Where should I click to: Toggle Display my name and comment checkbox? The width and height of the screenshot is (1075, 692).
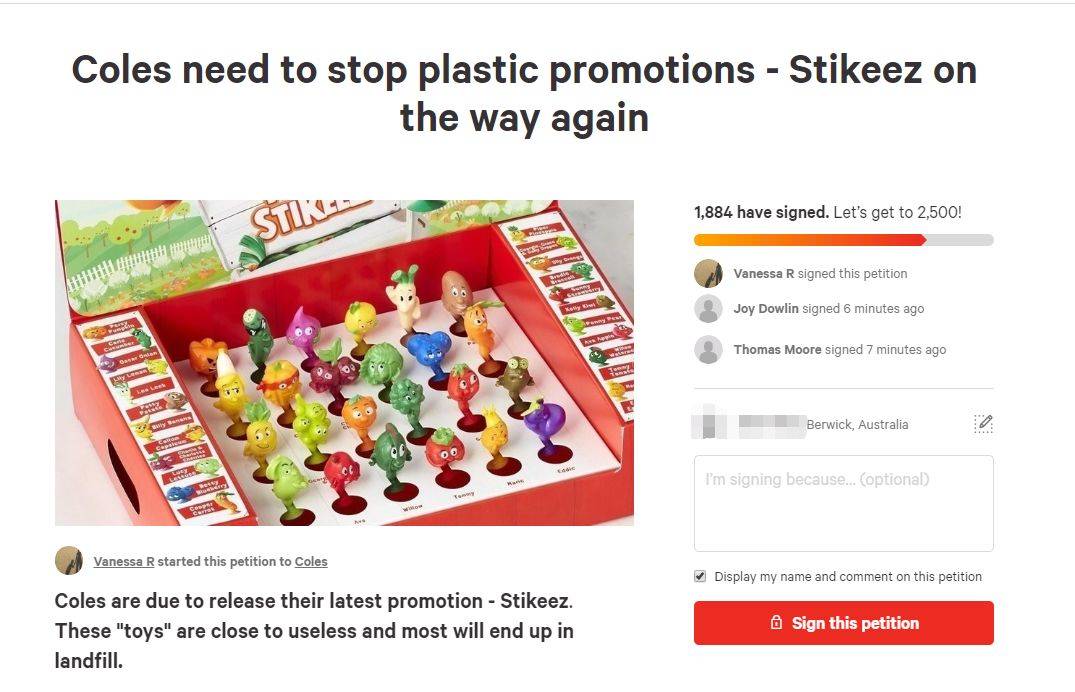coord(700,576)
